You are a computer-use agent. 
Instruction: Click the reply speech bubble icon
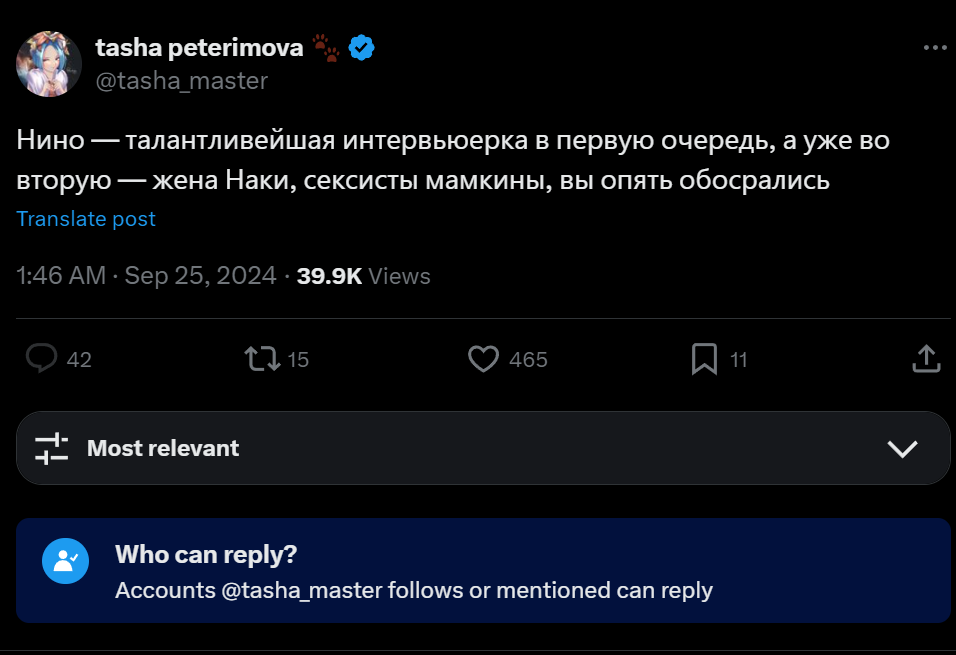tap(41, 358)
